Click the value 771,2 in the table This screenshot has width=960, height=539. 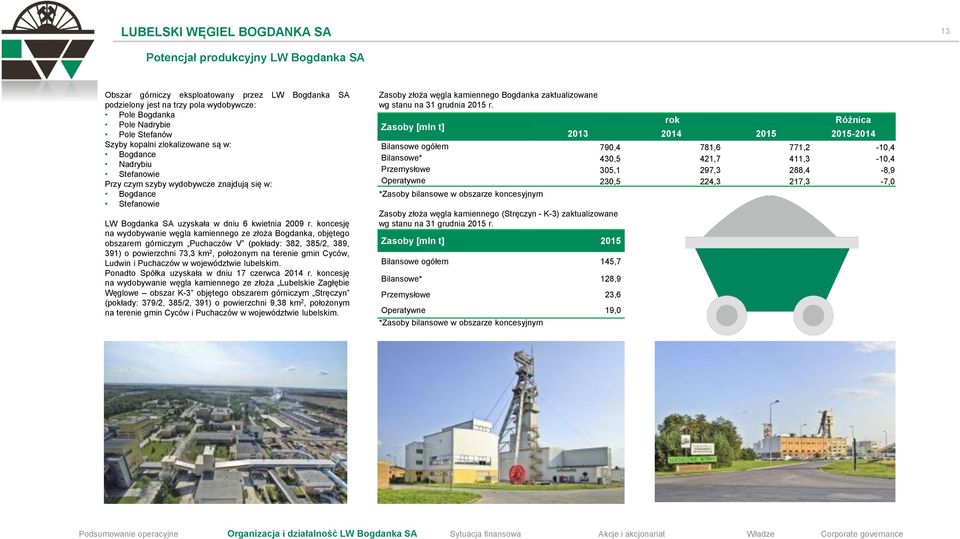[799, 147]
